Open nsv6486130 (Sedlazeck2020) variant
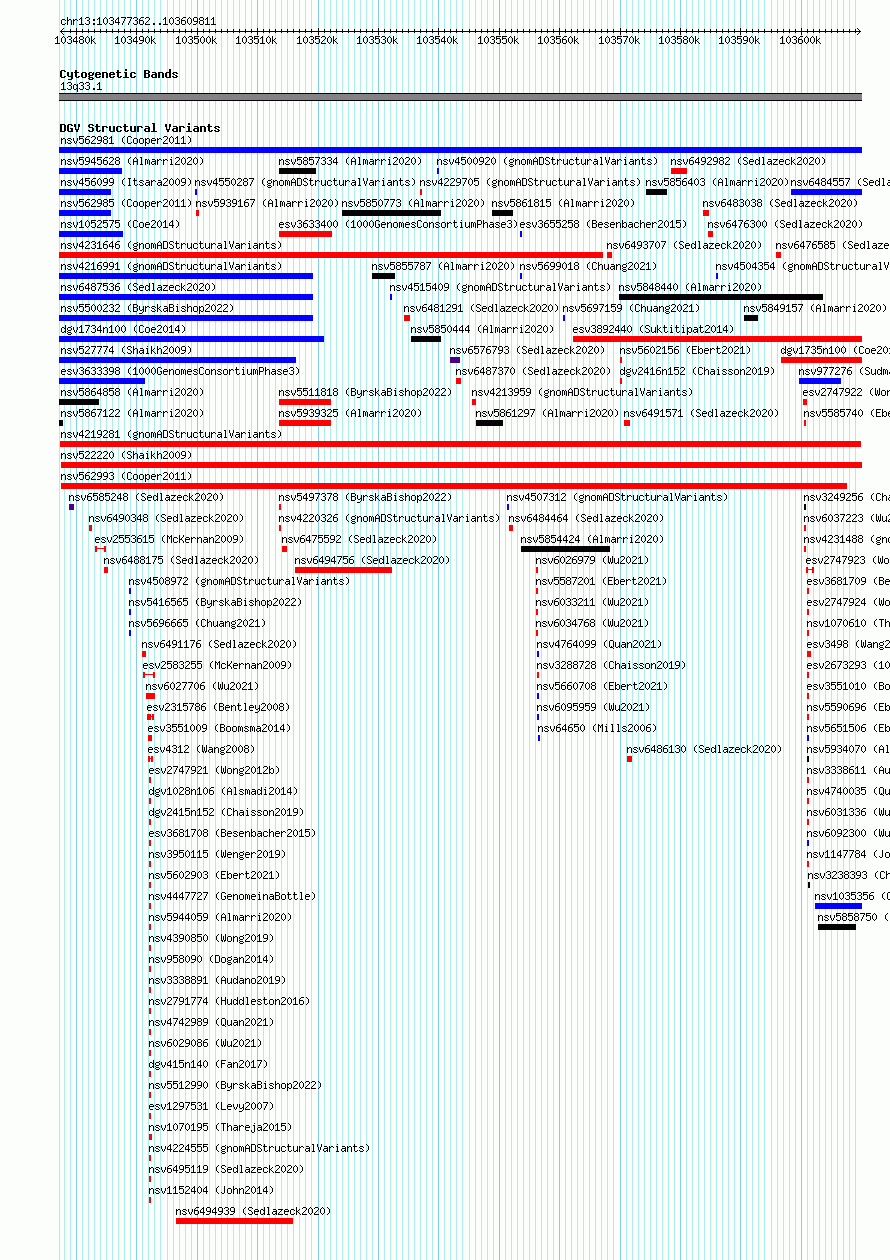 coord(704,749)
